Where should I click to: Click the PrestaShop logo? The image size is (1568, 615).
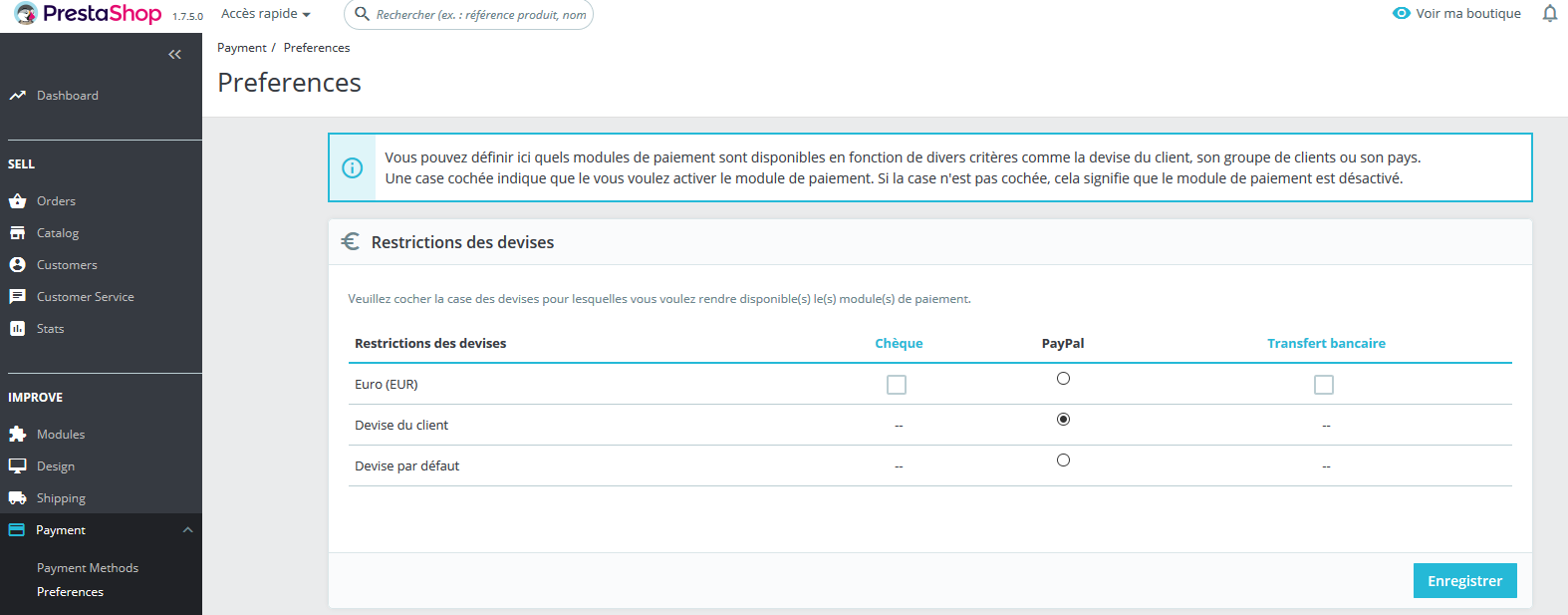click(89, 14)
